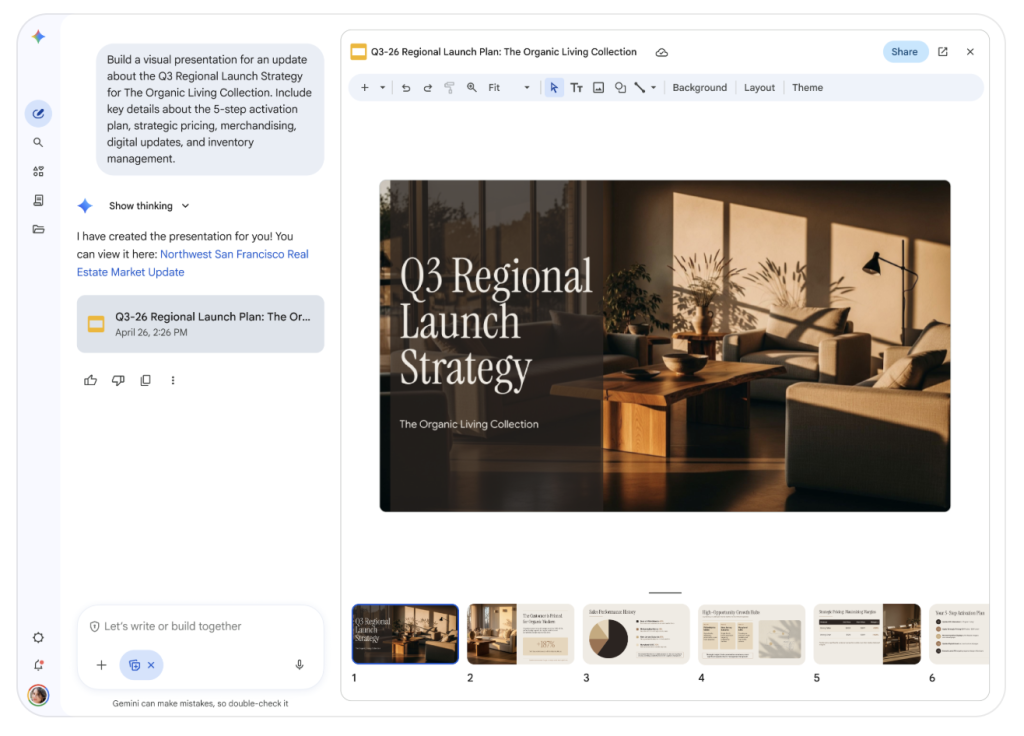Click the cloud saved status icon
This screenshot has height=736, width=1024.
[662, 52]
